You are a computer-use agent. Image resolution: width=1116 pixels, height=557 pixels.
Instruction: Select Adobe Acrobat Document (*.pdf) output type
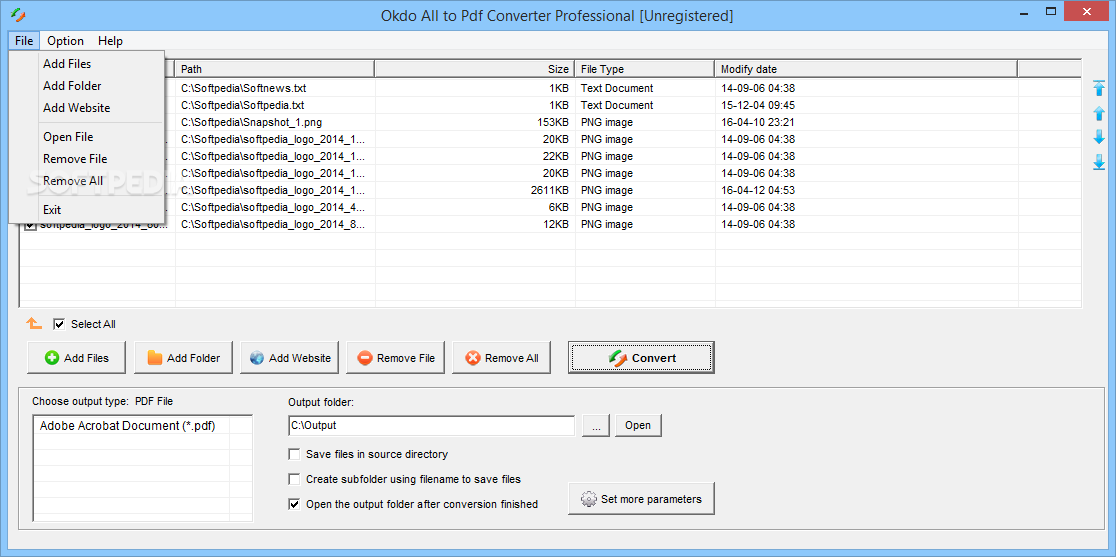tap(127, 425)
